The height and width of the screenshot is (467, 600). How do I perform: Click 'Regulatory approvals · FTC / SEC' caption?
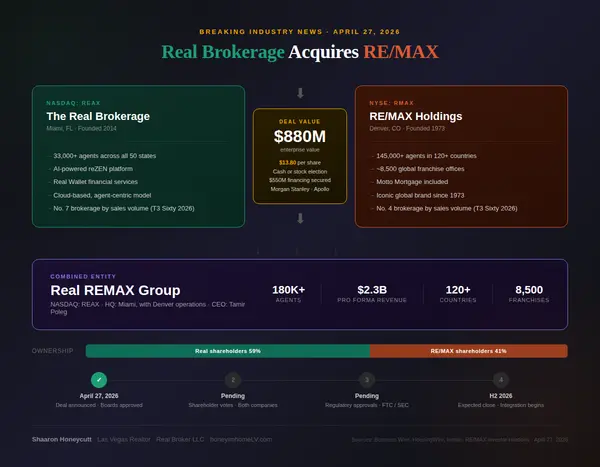(x=367, y=405)
